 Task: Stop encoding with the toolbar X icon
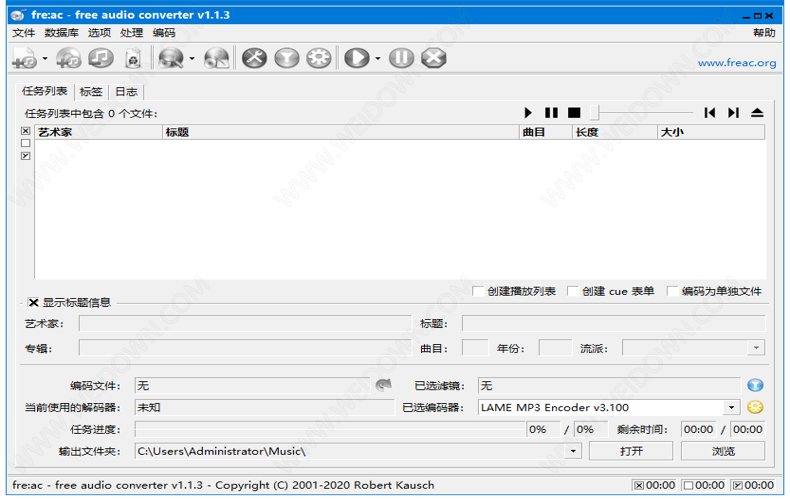(x=433, y=59)
